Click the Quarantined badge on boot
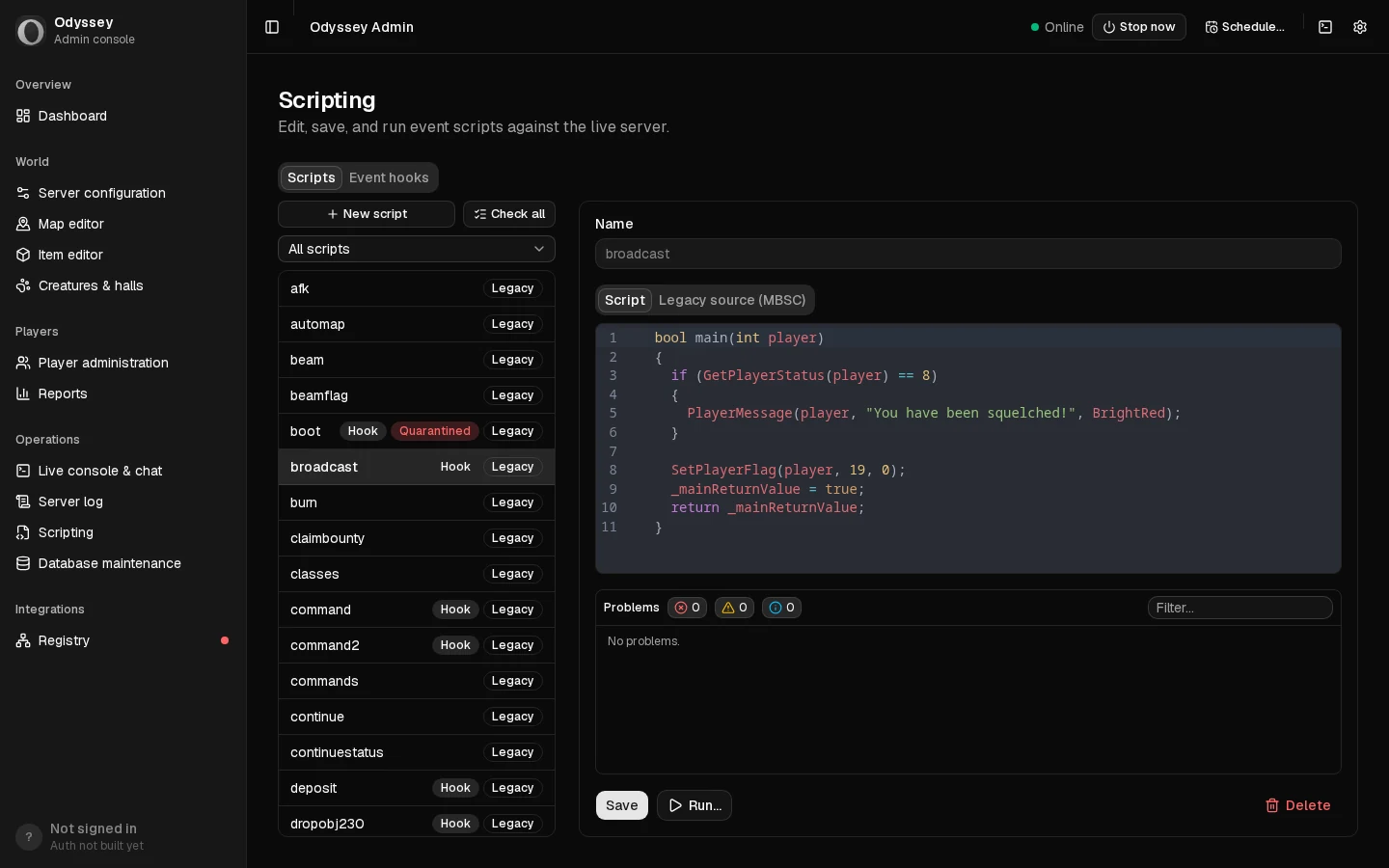The image size is (1389, 868). tap(435, 431)
